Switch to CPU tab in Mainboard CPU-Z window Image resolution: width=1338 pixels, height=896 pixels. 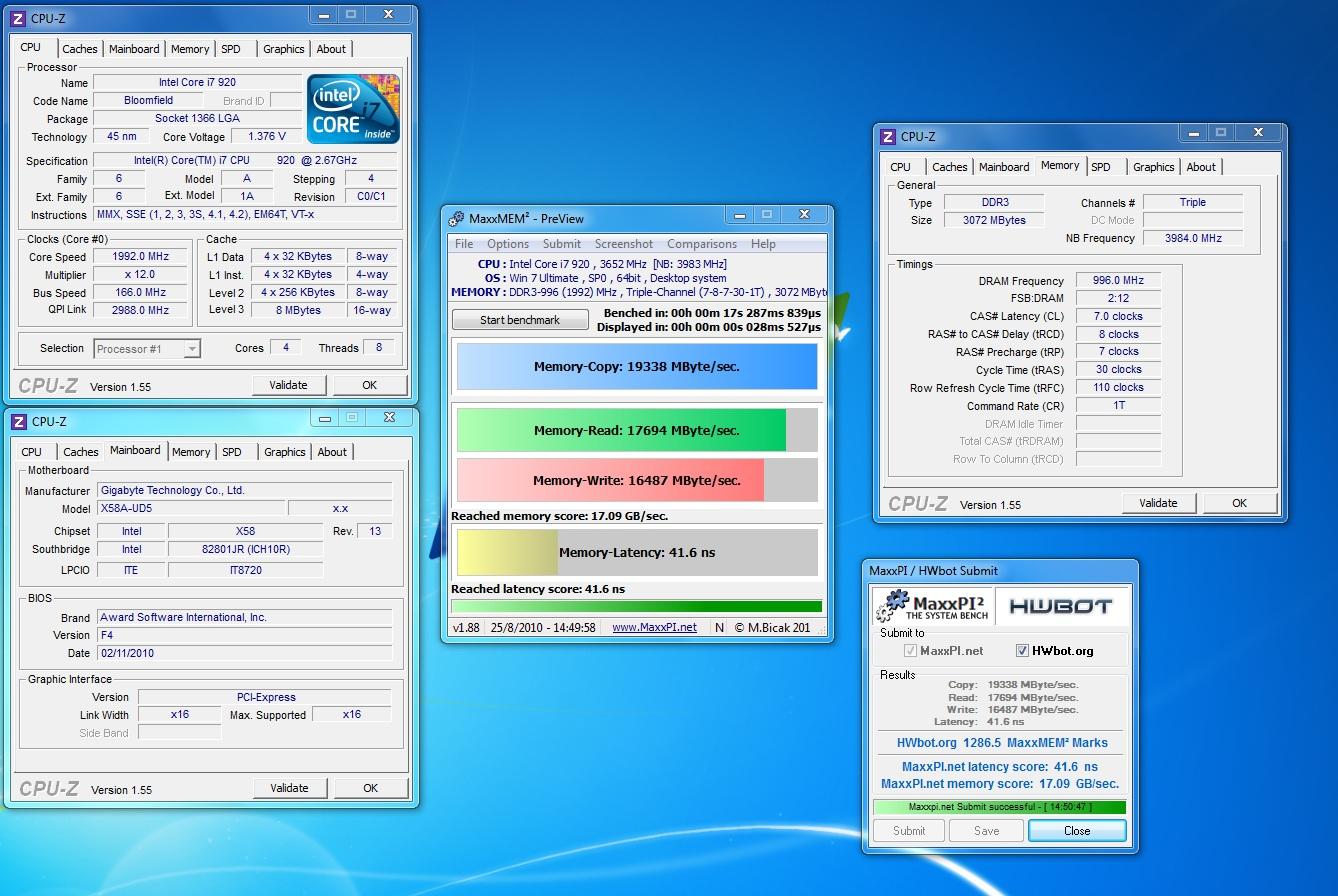click(32, 452)
